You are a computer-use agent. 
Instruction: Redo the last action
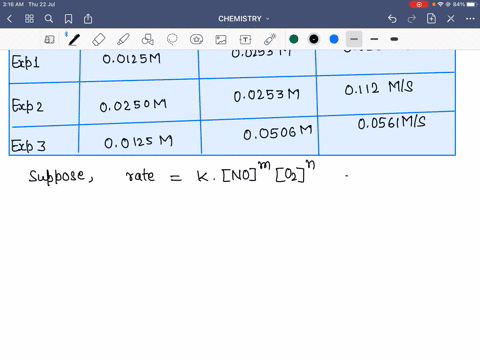[x=412, y=19]
